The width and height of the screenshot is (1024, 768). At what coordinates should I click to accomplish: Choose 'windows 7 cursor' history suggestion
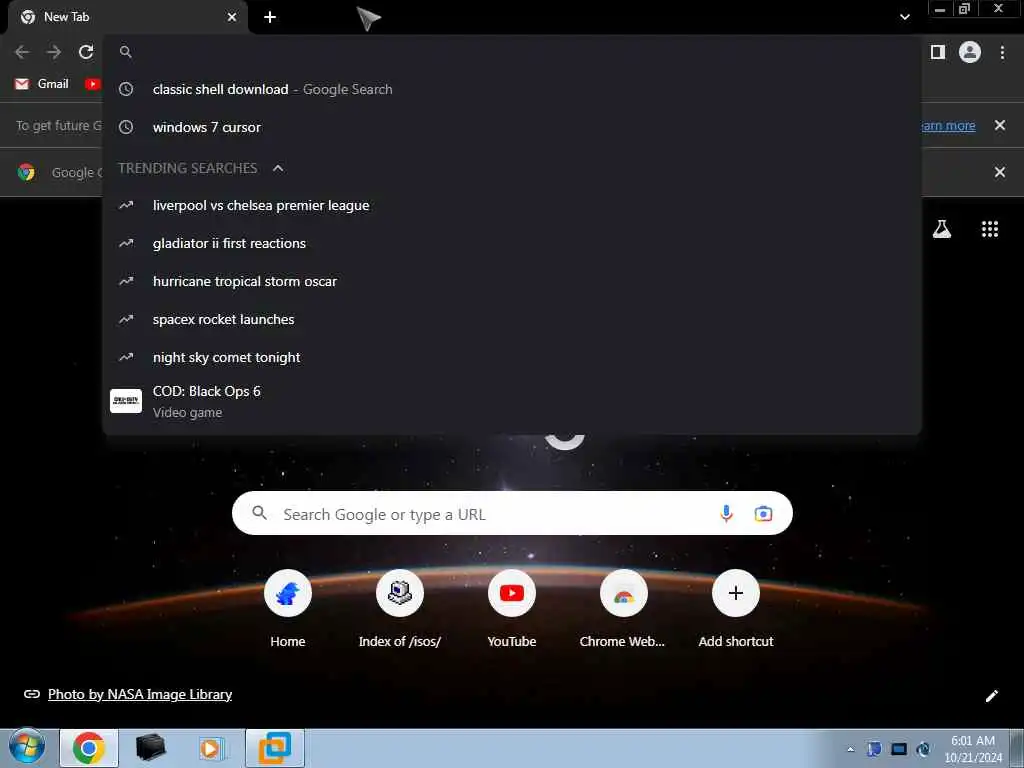[512, 127]
